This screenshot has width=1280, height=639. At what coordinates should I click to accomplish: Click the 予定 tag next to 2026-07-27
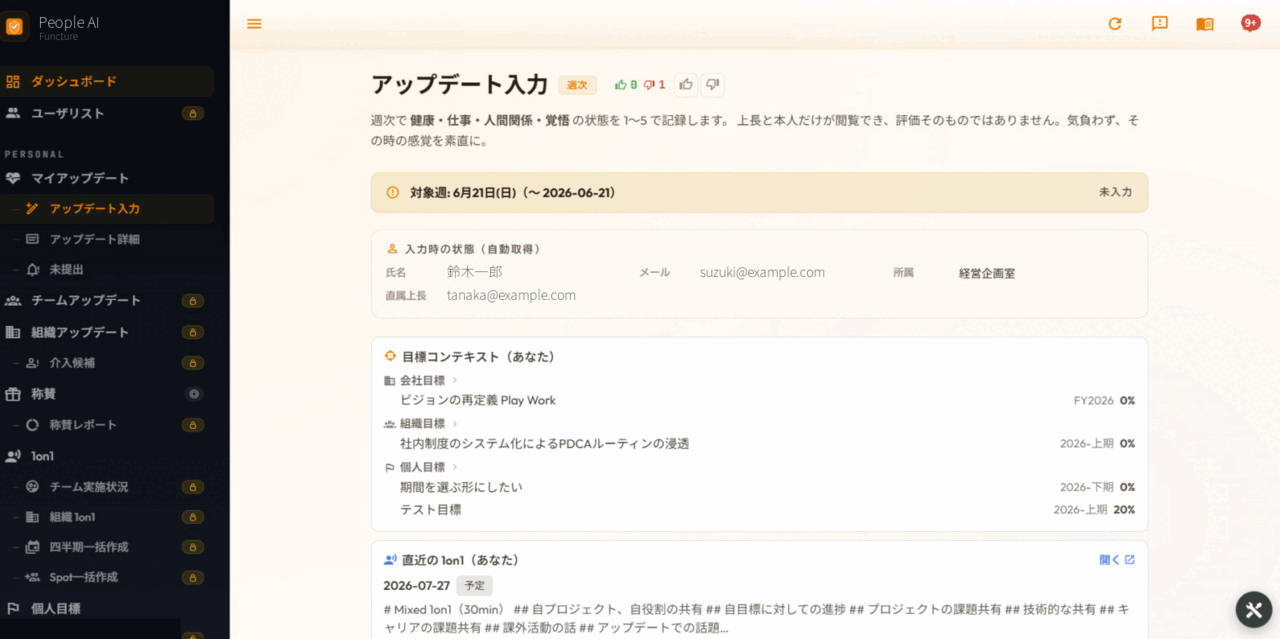[474, 586]
